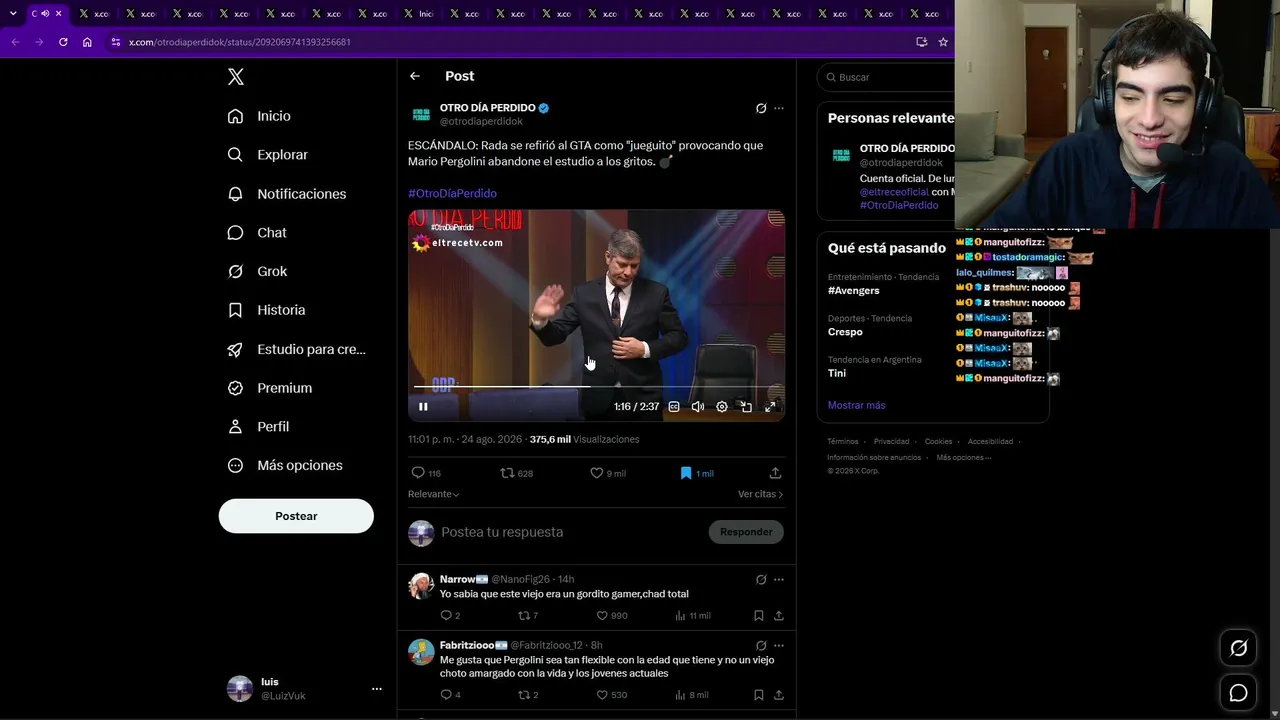Go back using the Post header arrow
The width and height of the screenshot is (1280, 720).
[415, 76]
